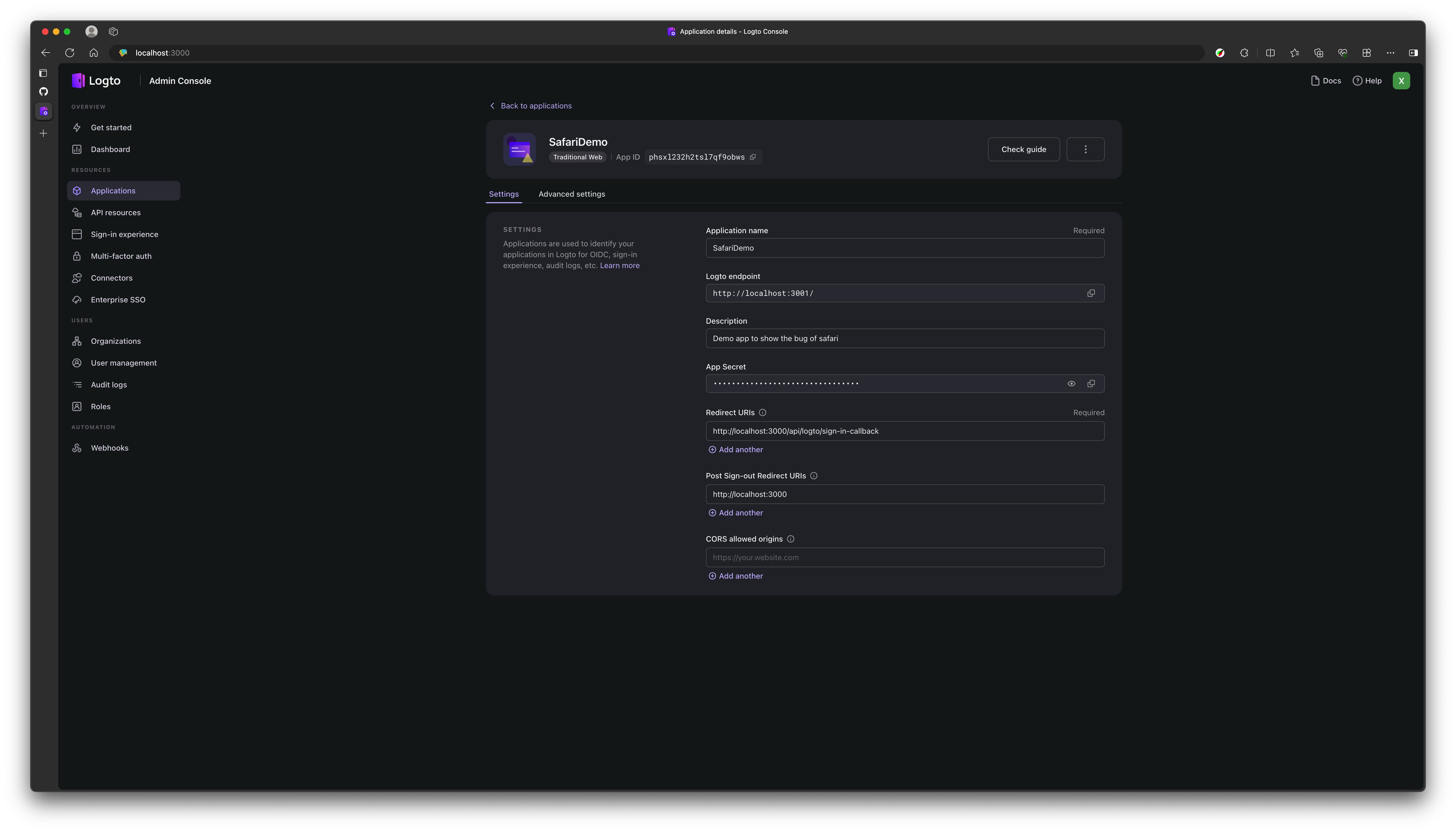
Task: Click the Redirect URIs info icon
Action: click(762, 412)
